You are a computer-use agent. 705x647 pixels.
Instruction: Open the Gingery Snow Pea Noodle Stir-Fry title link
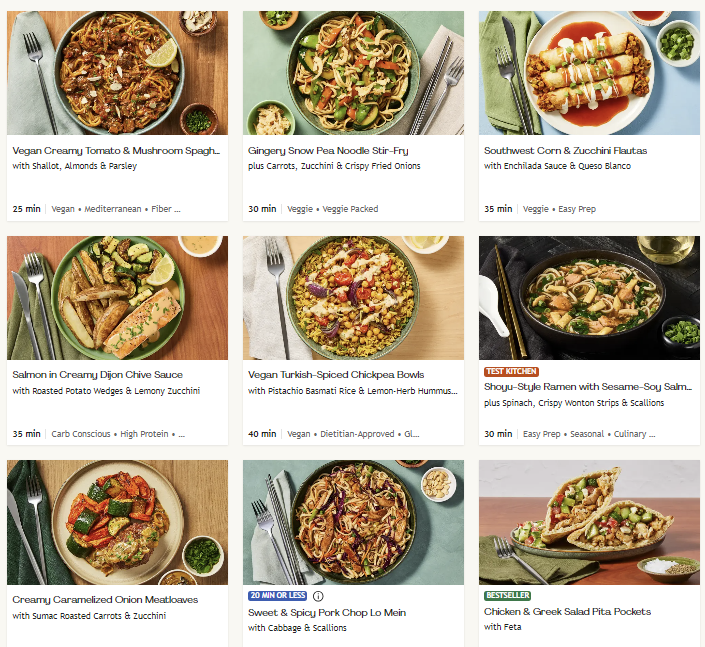click(328, 151)
